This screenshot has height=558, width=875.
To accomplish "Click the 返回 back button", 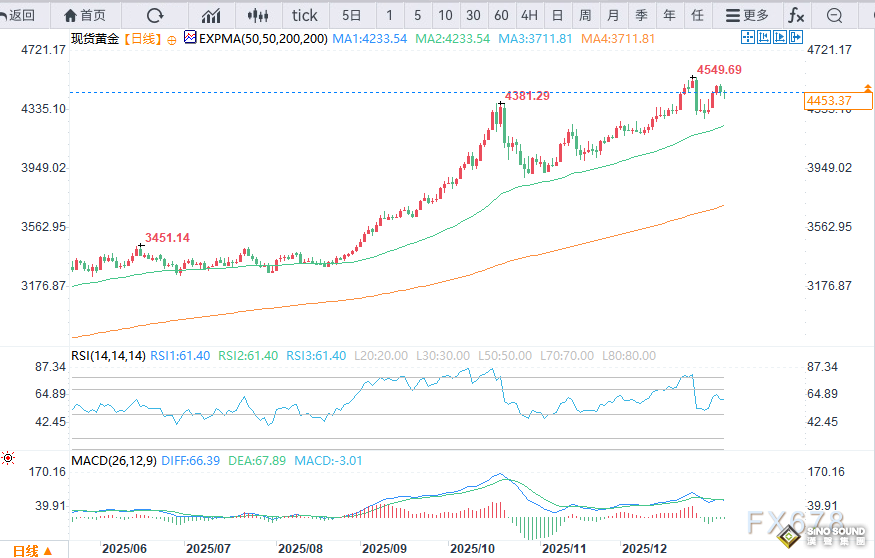I will [x=20, y=15].
